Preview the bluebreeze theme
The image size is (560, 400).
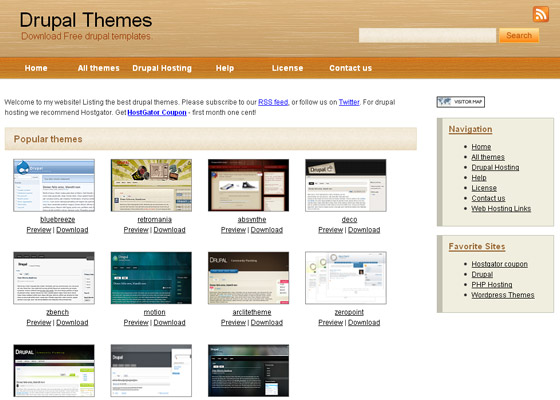tap(39, 230)
